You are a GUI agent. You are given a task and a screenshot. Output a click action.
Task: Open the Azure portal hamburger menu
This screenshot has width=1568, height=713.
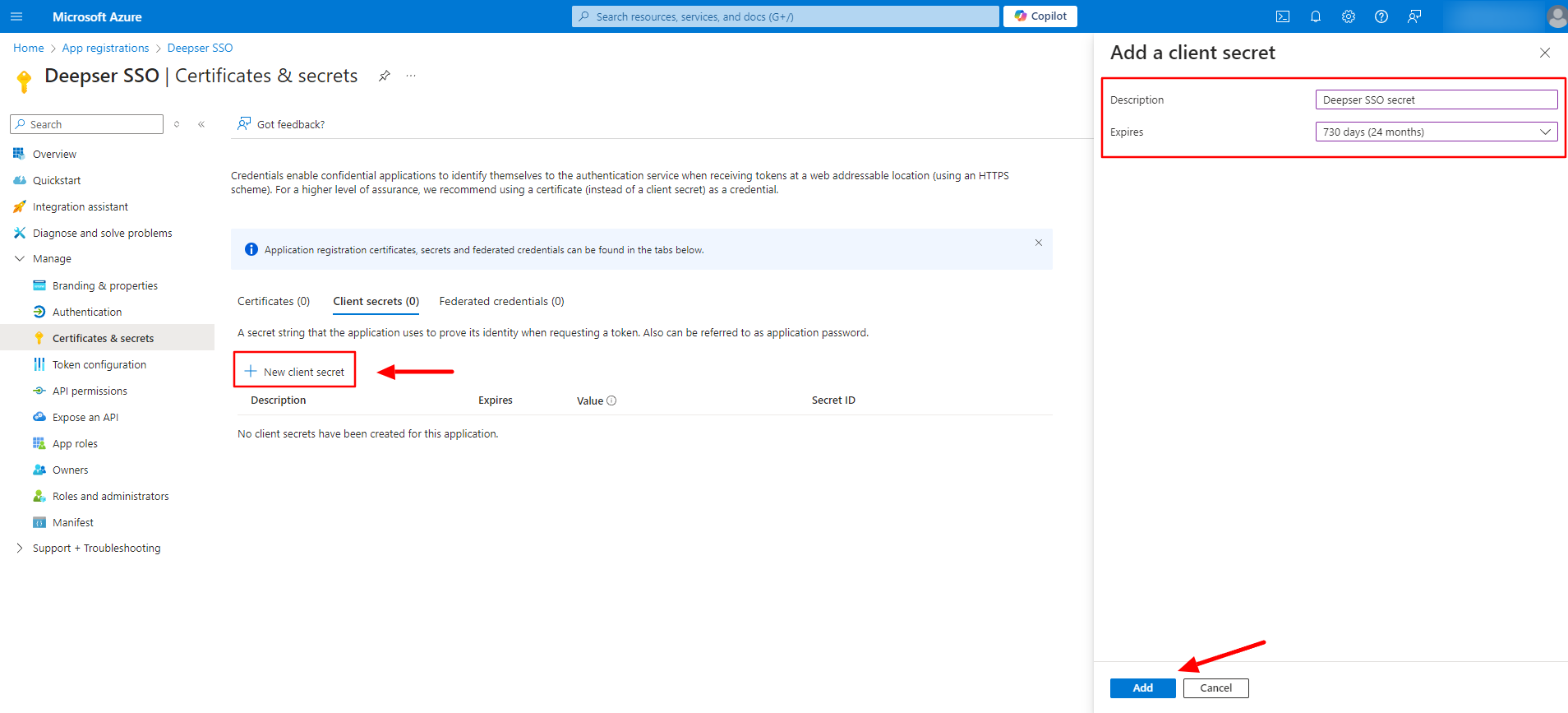[x=16, y=16]
